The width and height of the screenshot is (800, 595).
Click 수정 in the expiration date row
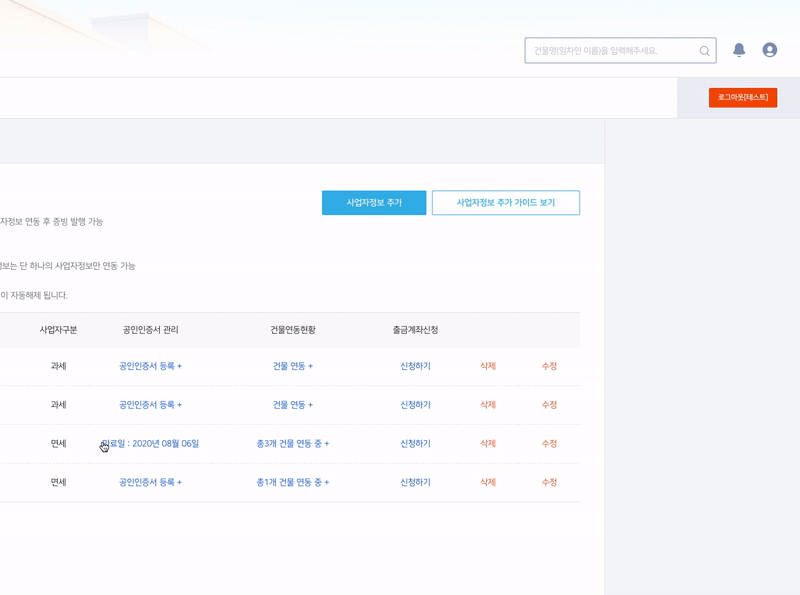coord(549,443)
